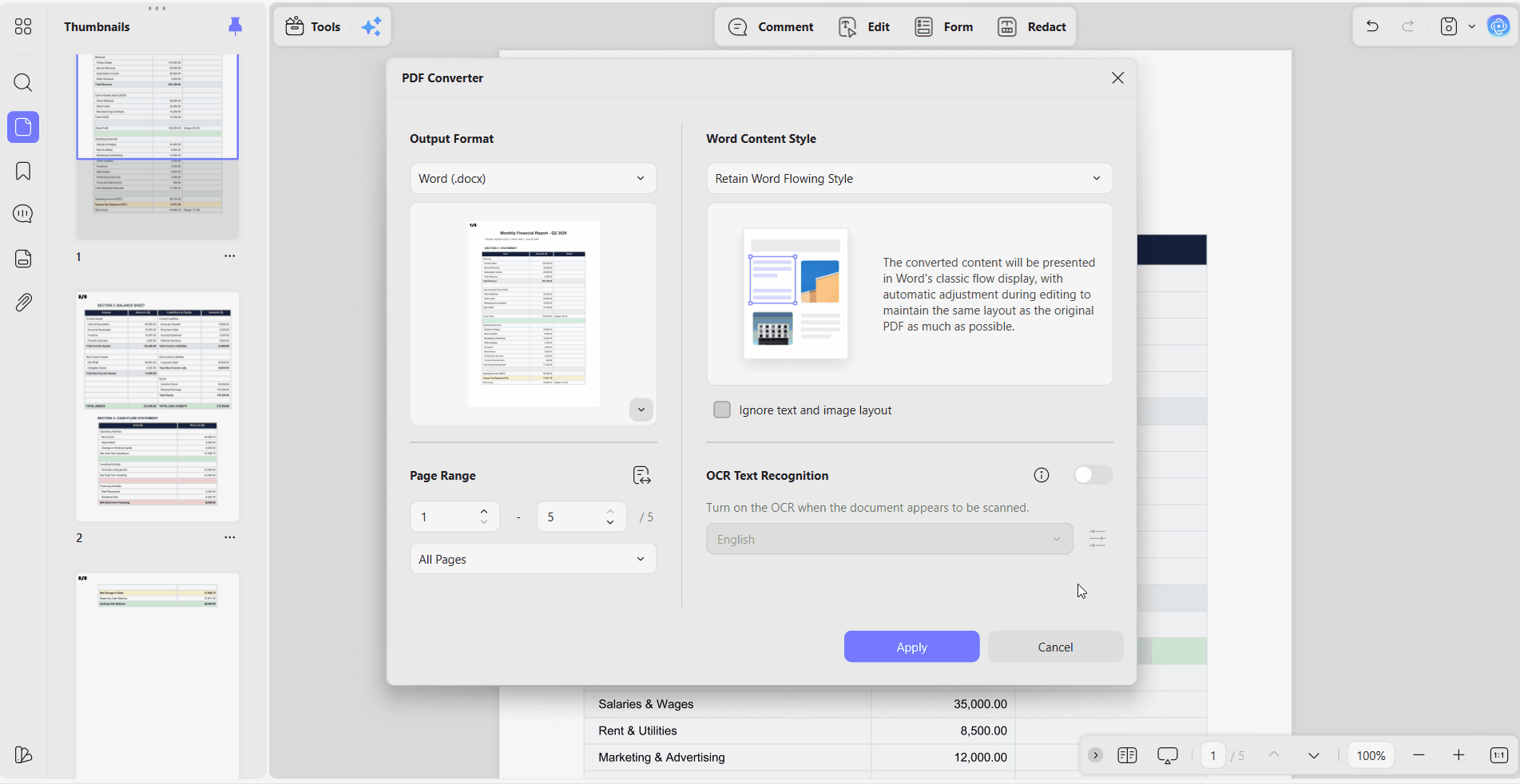Open the Bookmarks panel icon
Viewport: 1520px width, 784px height.
(23, 171)
